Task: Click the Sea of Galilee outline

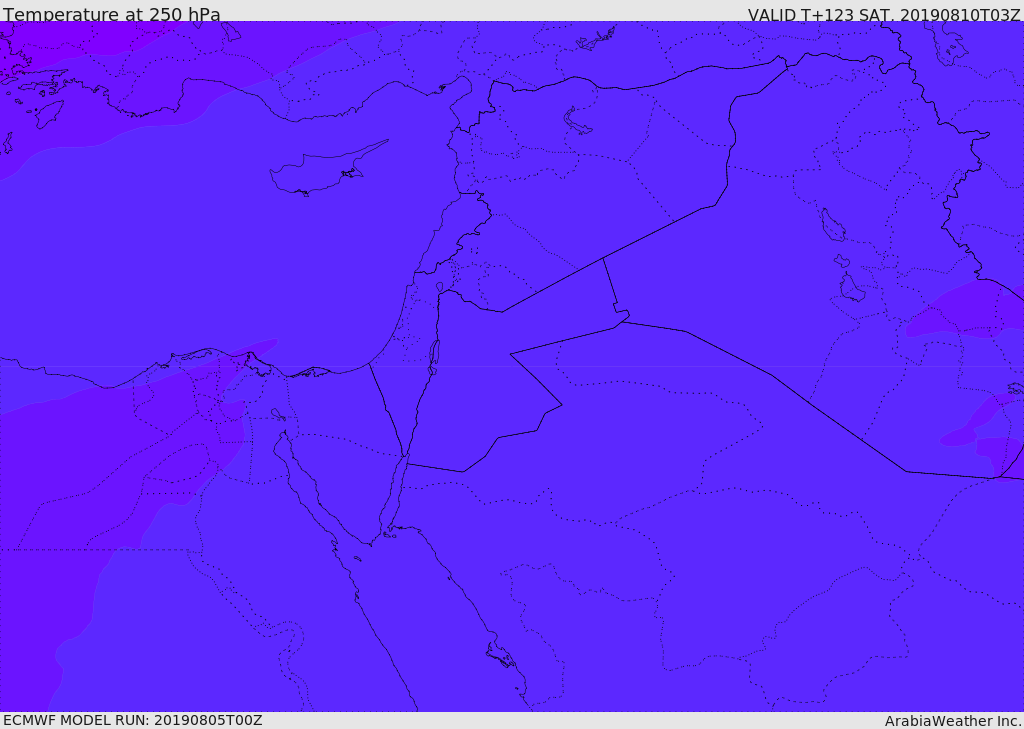Action: 439,287
